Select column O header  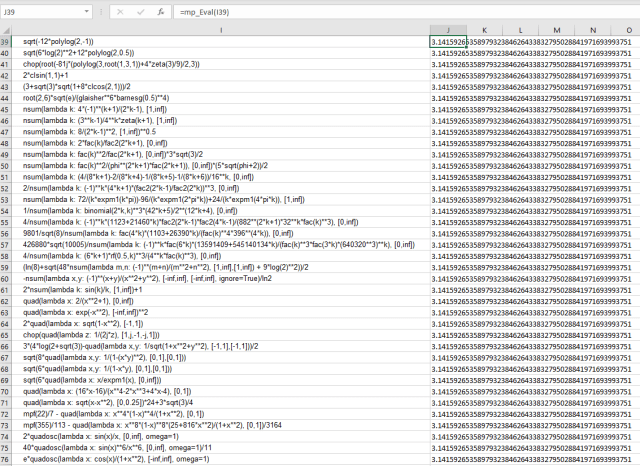pyautogui.click(x=625, y=30)
